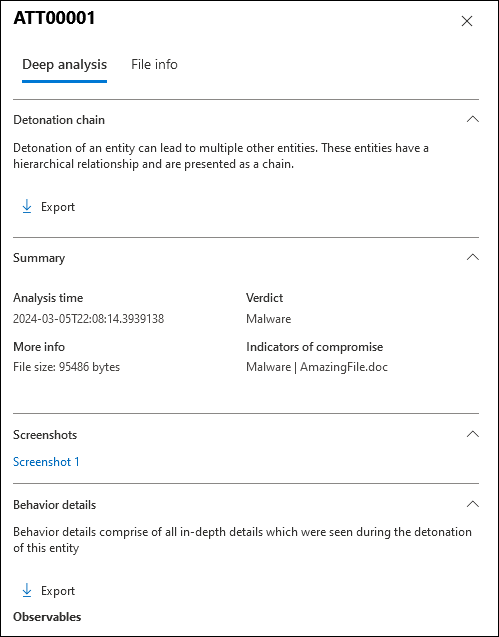Switch to the Deep analysis tab
Screen dimensions: 499x637
click(x=65, y=65)
